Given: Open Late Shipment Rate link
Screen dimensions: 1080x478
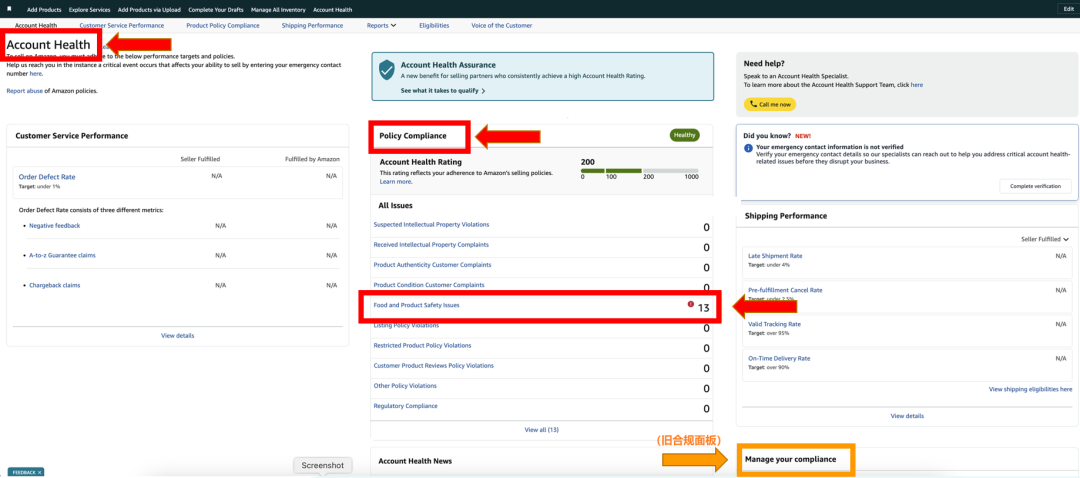Looking at the screenshot, I should 775,256.
